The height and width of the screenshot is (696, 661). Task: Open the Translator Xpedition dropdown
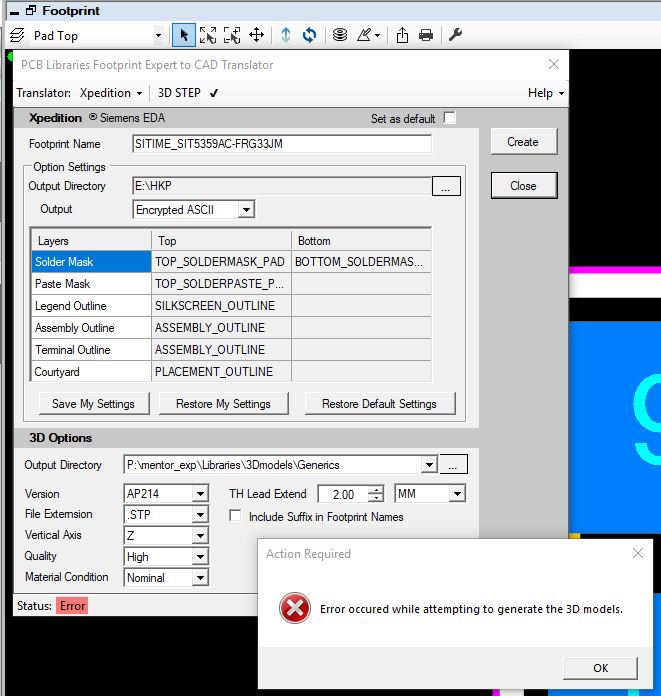click(x=111, y=93)
